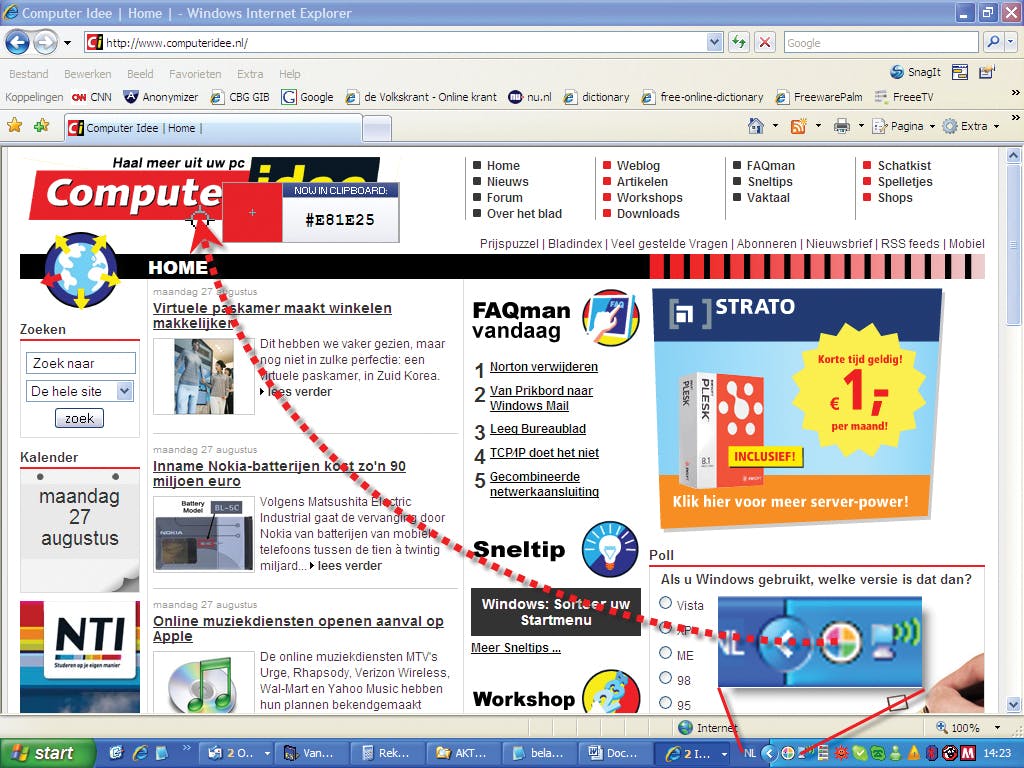The width and height of the screenshot is (1024, 768).
Task: Select the 98 poll option
Action: tap(665, 677)
